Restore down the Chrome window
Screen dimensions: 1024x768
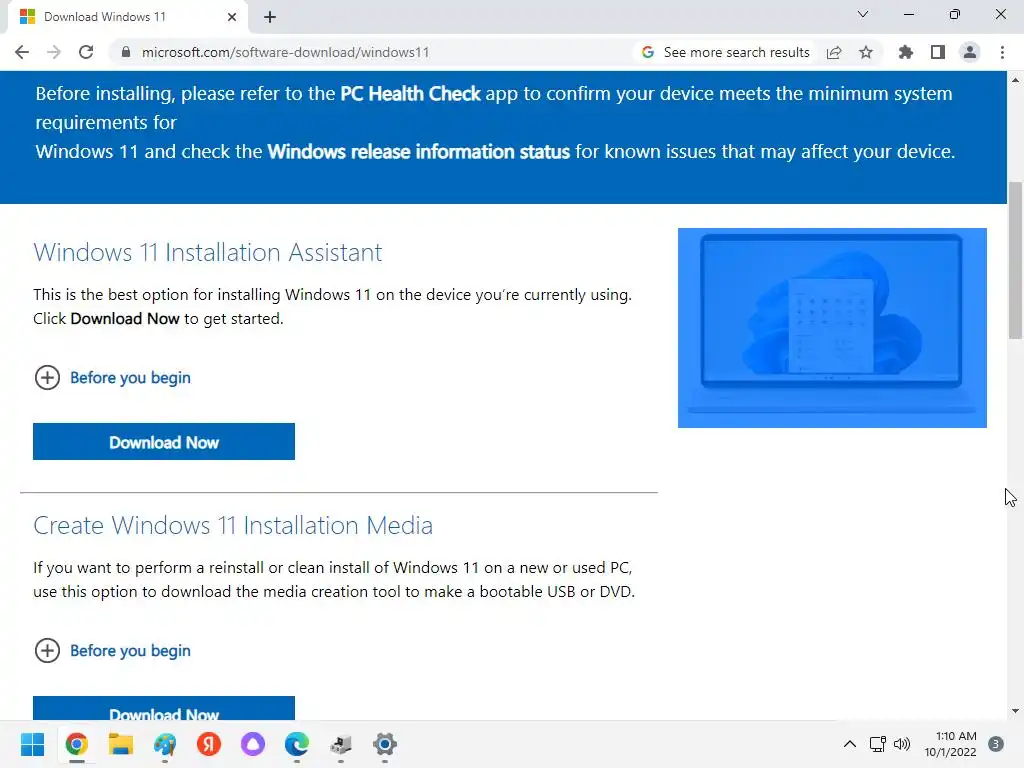click(x=955, y=14)
